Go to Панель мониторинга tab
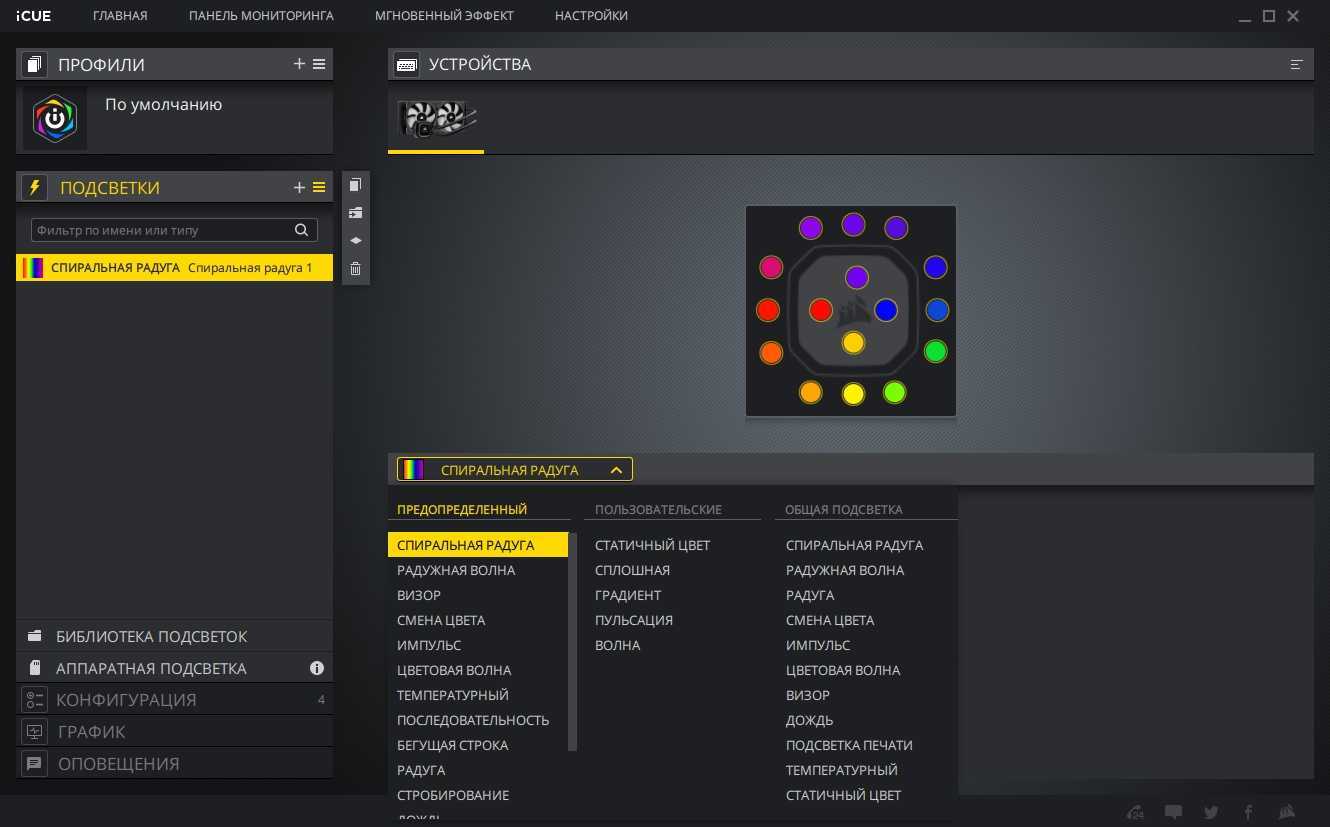Screen dimensions: 1330x827 coord(261,16)
